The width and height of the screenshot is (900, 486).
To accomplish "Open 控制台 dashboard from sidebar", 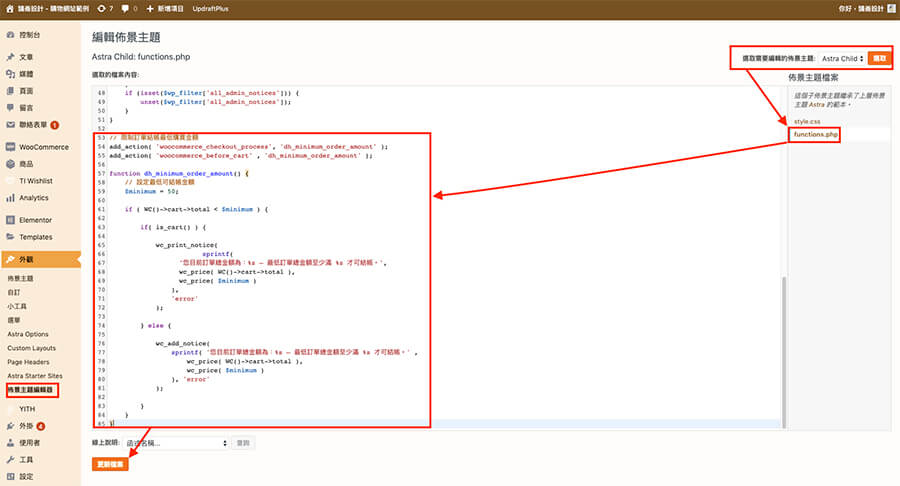I will click(26, 35).
